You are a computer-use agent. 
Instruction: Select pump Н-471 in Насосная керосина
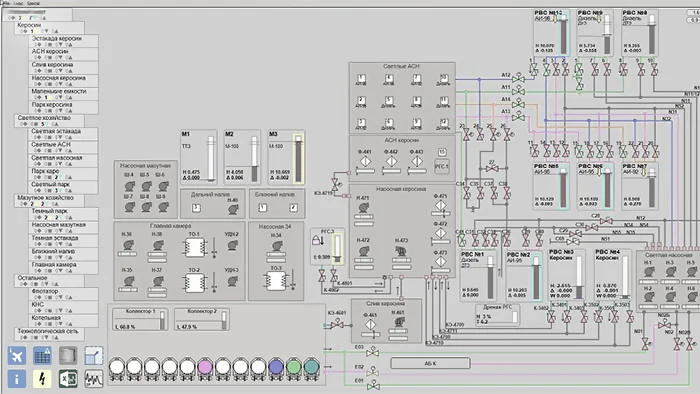click(363, 207)
